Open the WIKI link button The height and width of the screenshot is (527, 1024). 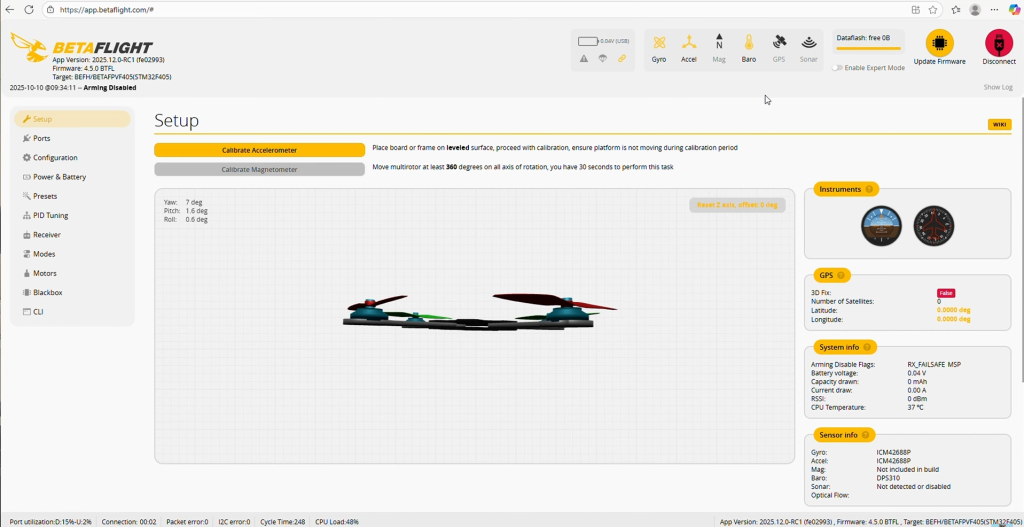coord(999,124)
